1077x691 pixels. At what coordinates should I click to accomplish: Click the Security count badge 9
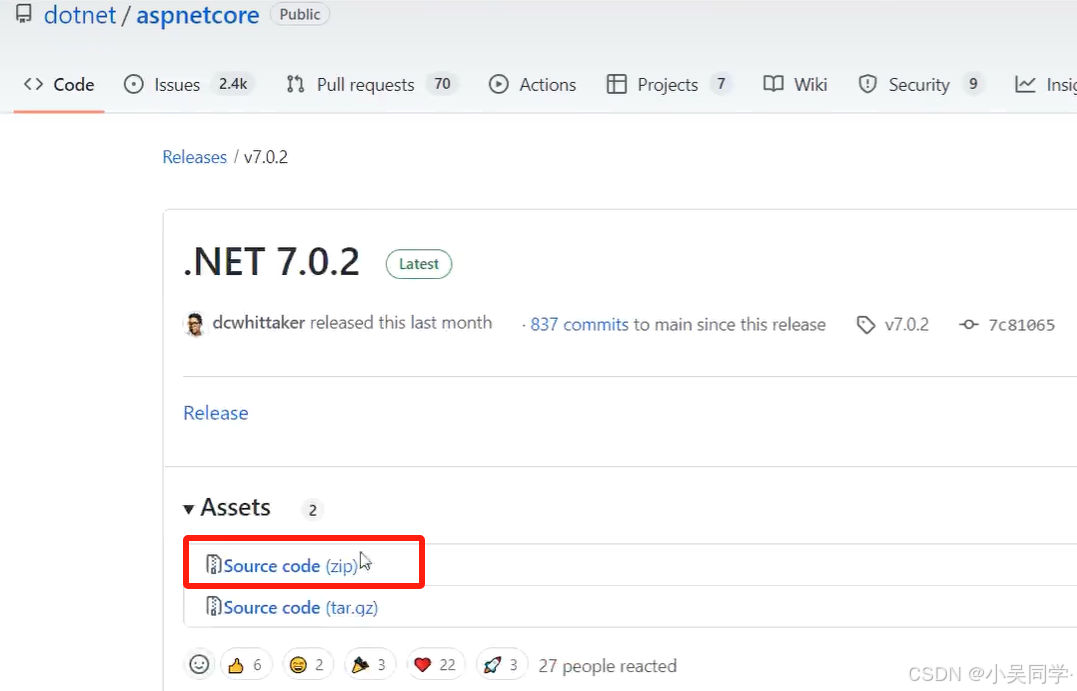(973, 84)
